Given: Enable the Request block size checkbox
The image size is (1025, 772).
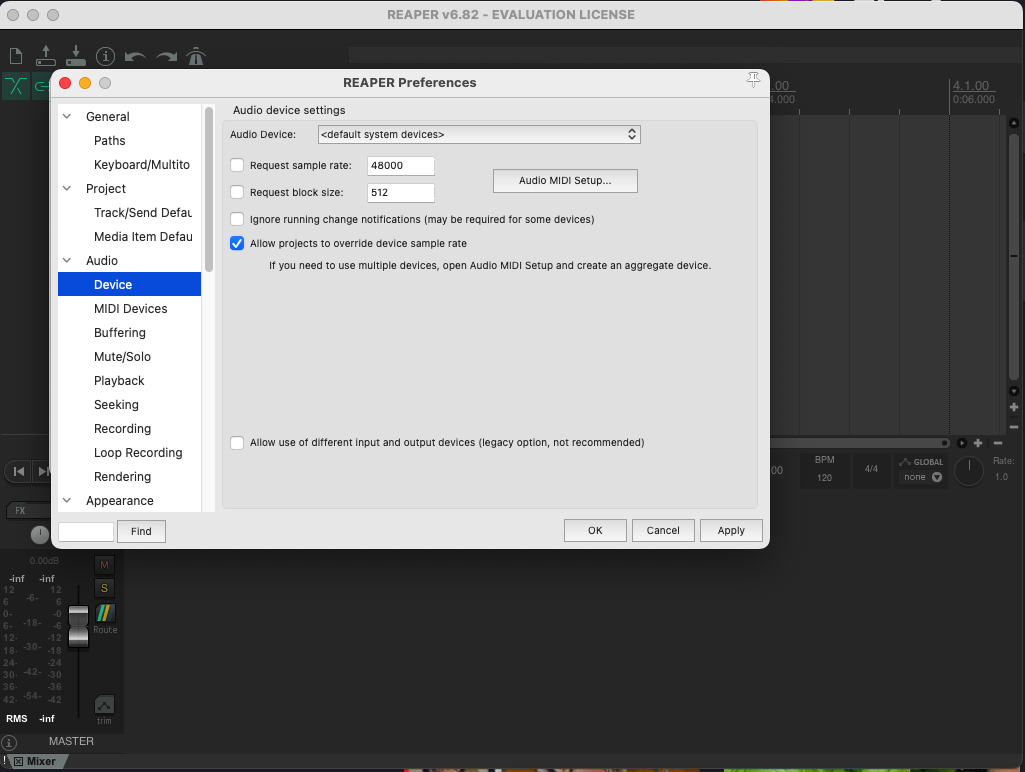Looking at the screenshot, I should coord(237,192).
